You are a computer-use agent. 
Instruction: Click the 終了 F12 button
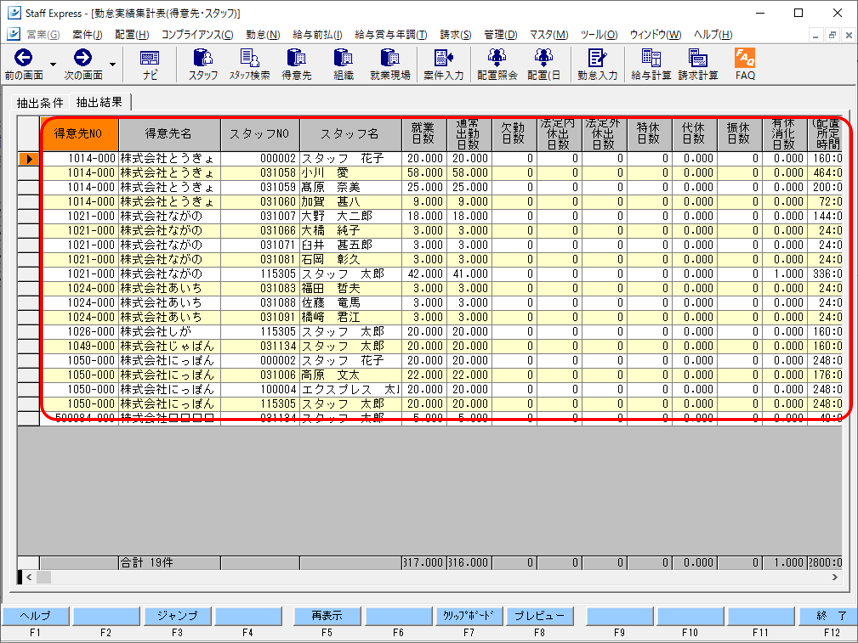pos(828,616)
